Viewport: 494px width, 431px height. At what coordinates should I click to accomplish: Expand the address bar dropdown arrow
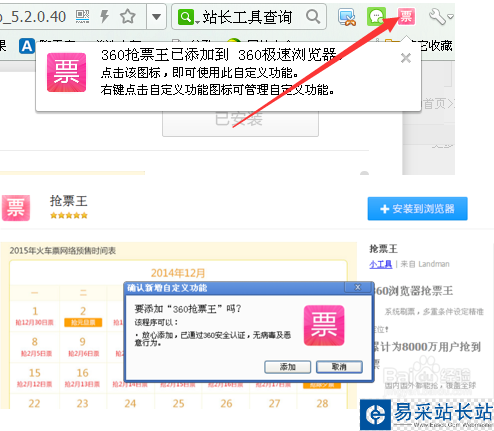156,16
